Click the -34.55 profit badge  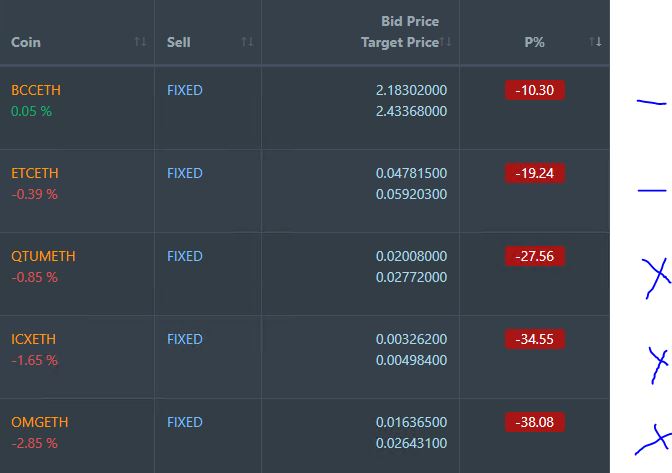point(535,339)
